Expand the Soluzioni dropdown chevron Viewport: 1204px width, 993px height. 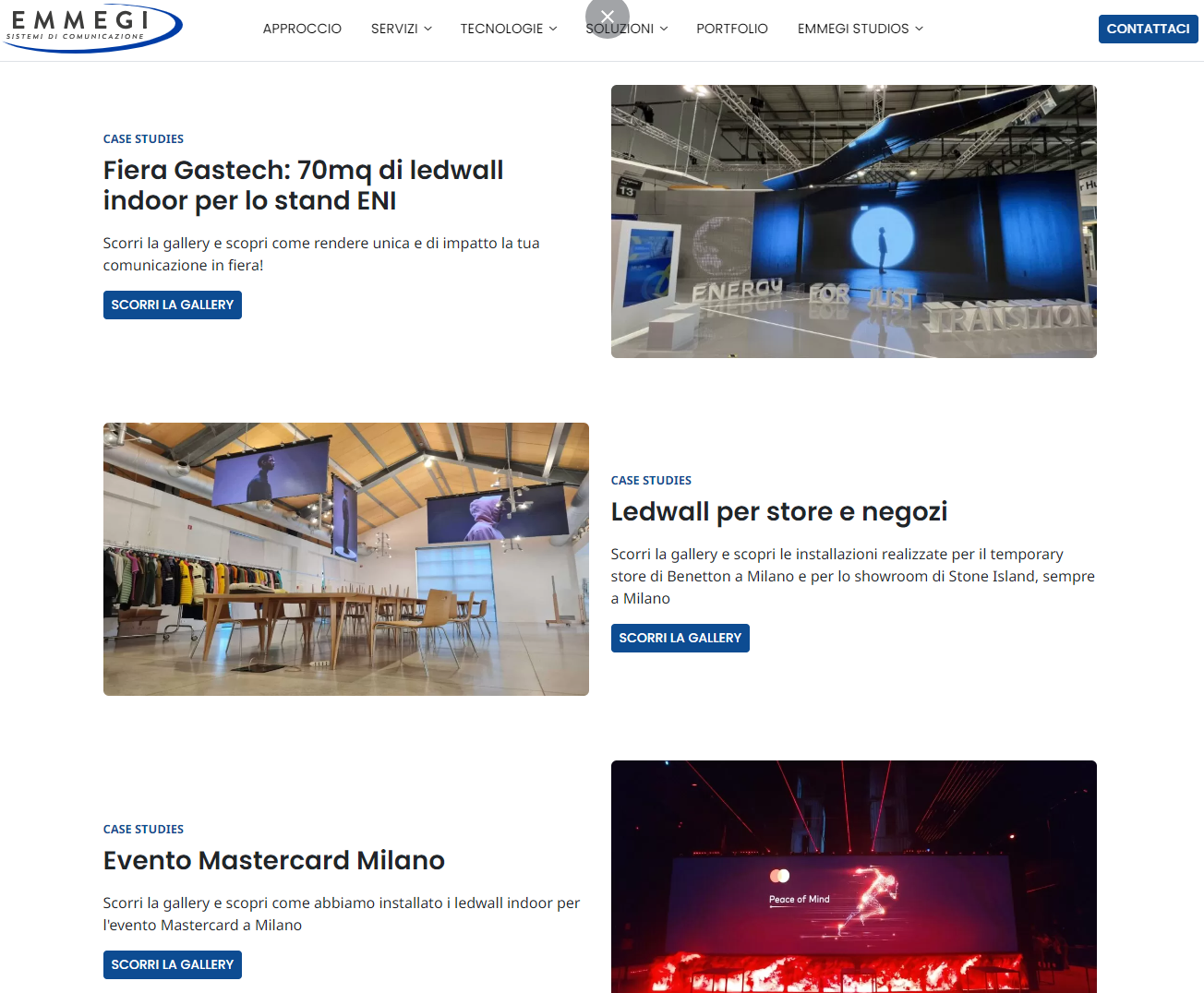point(664,29)
